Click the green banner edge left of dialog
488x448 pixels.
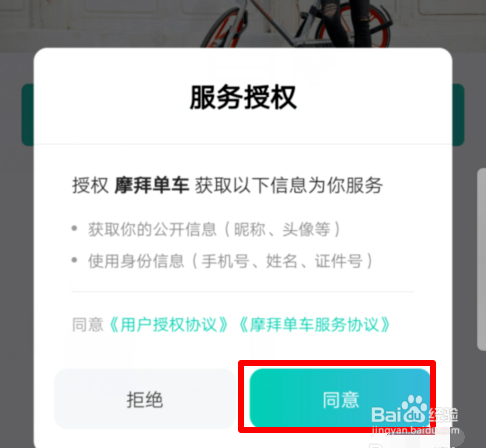28,115
